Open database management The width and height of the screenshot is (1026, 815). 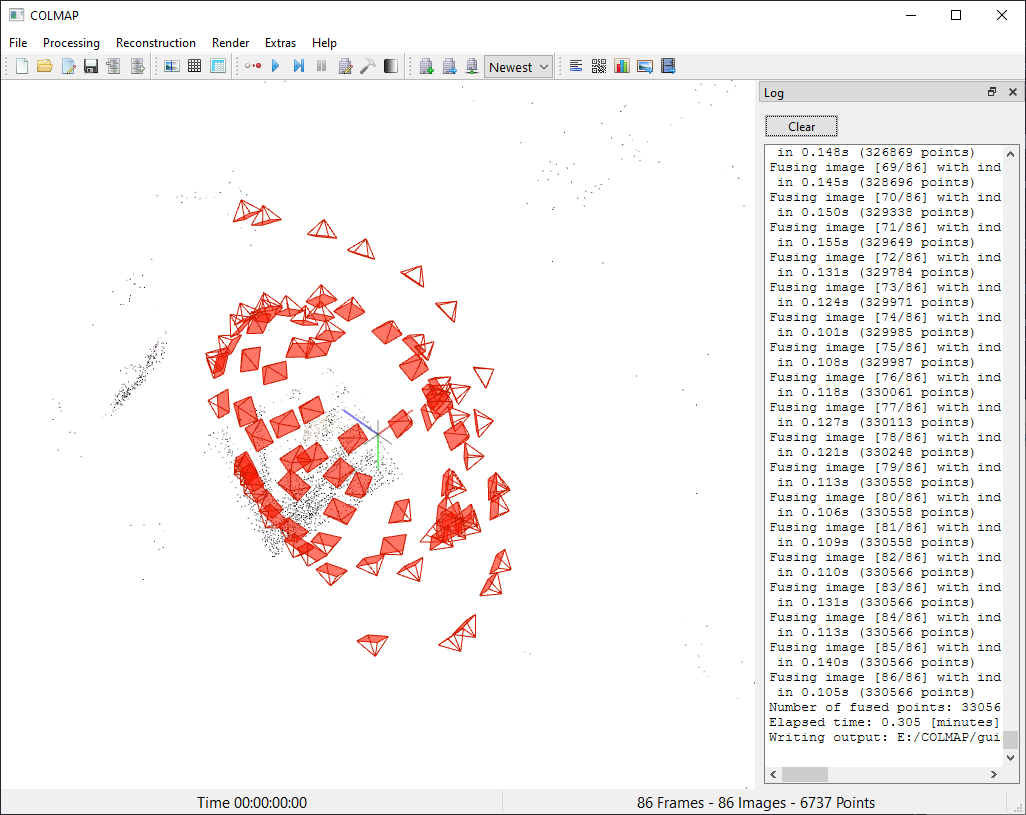[x=217, y=65]
